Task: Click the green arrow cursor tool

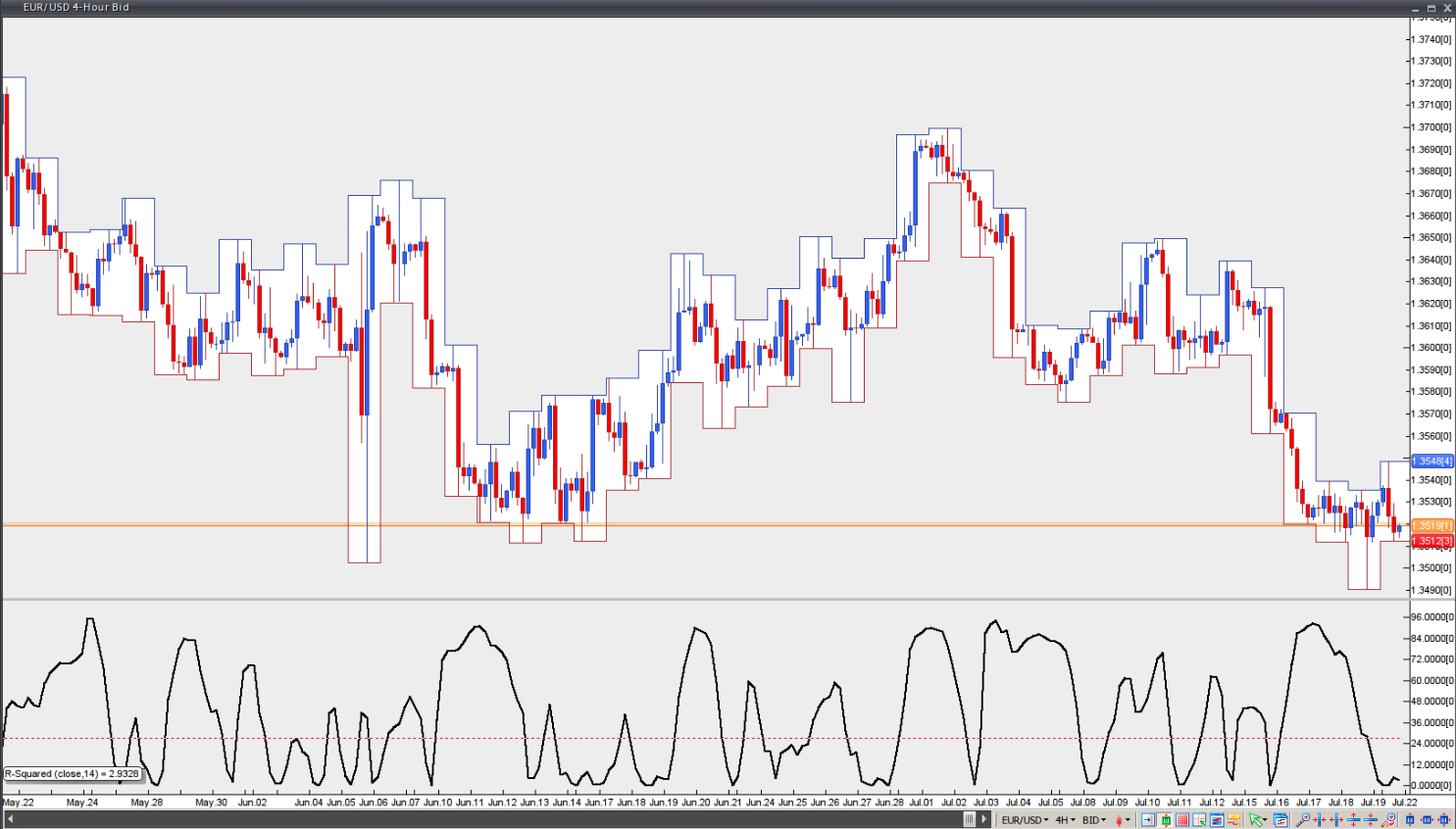Action: click(1255, 820)
